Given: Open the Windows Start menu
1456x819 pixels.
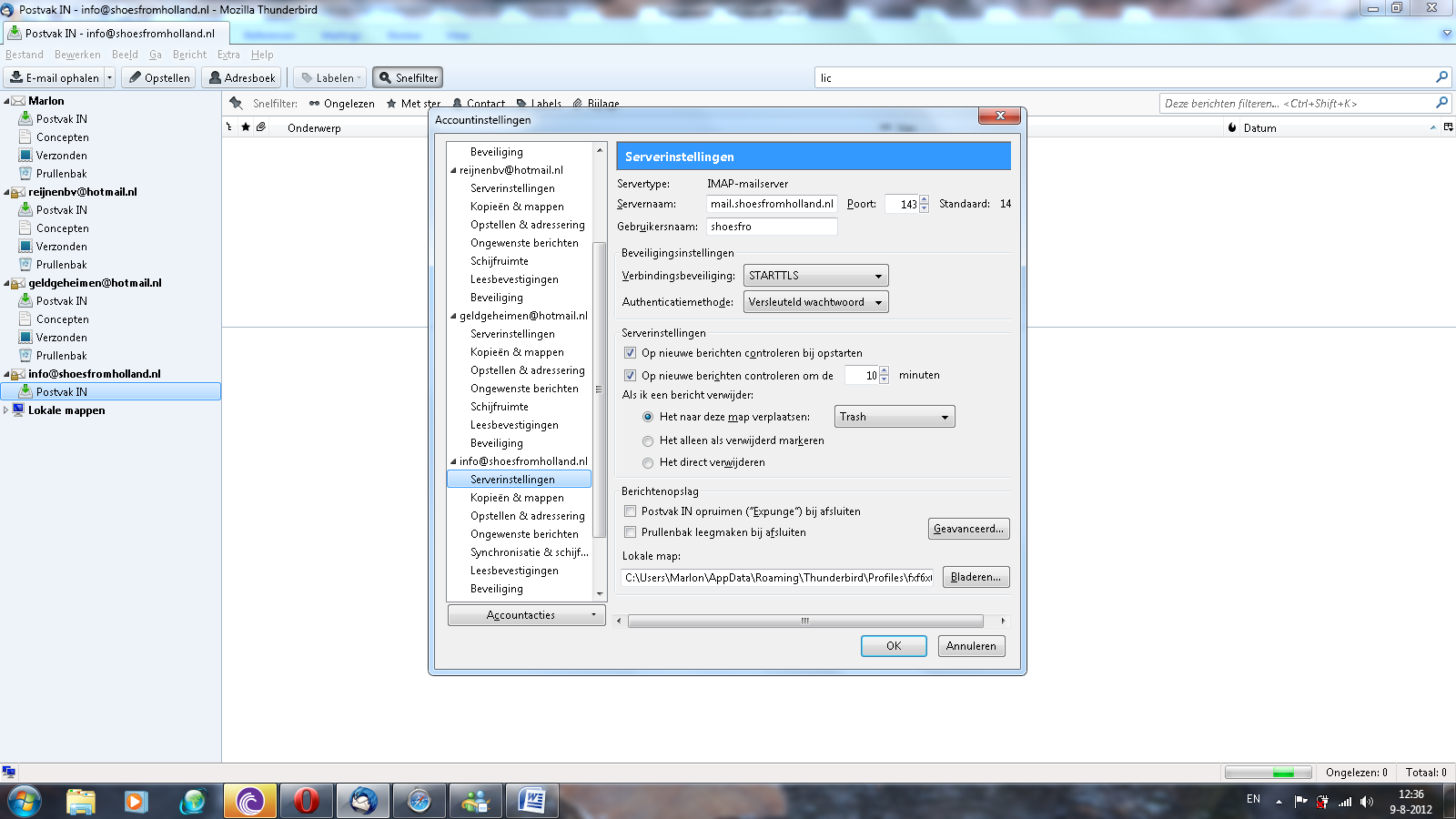Looking at the screenshot, I should click(24, 801).
